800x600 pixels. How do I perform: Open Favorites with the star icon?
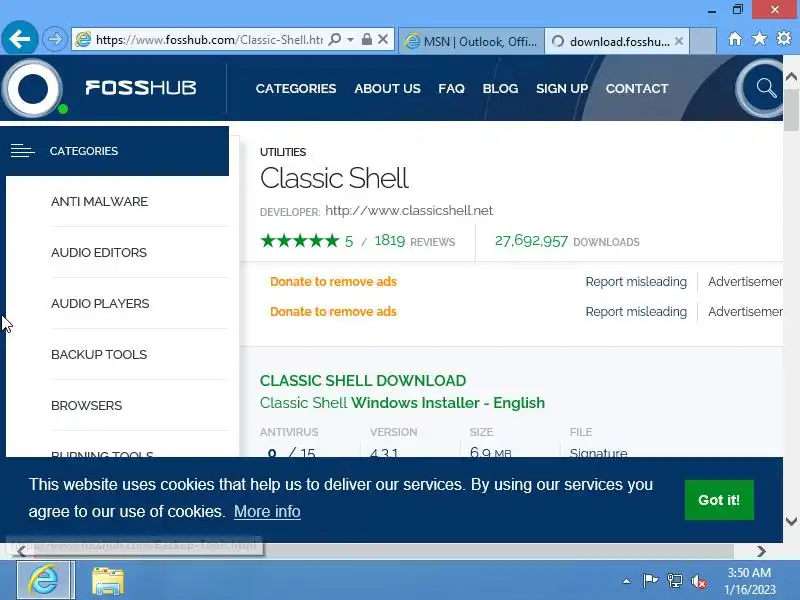click(759, 38)
